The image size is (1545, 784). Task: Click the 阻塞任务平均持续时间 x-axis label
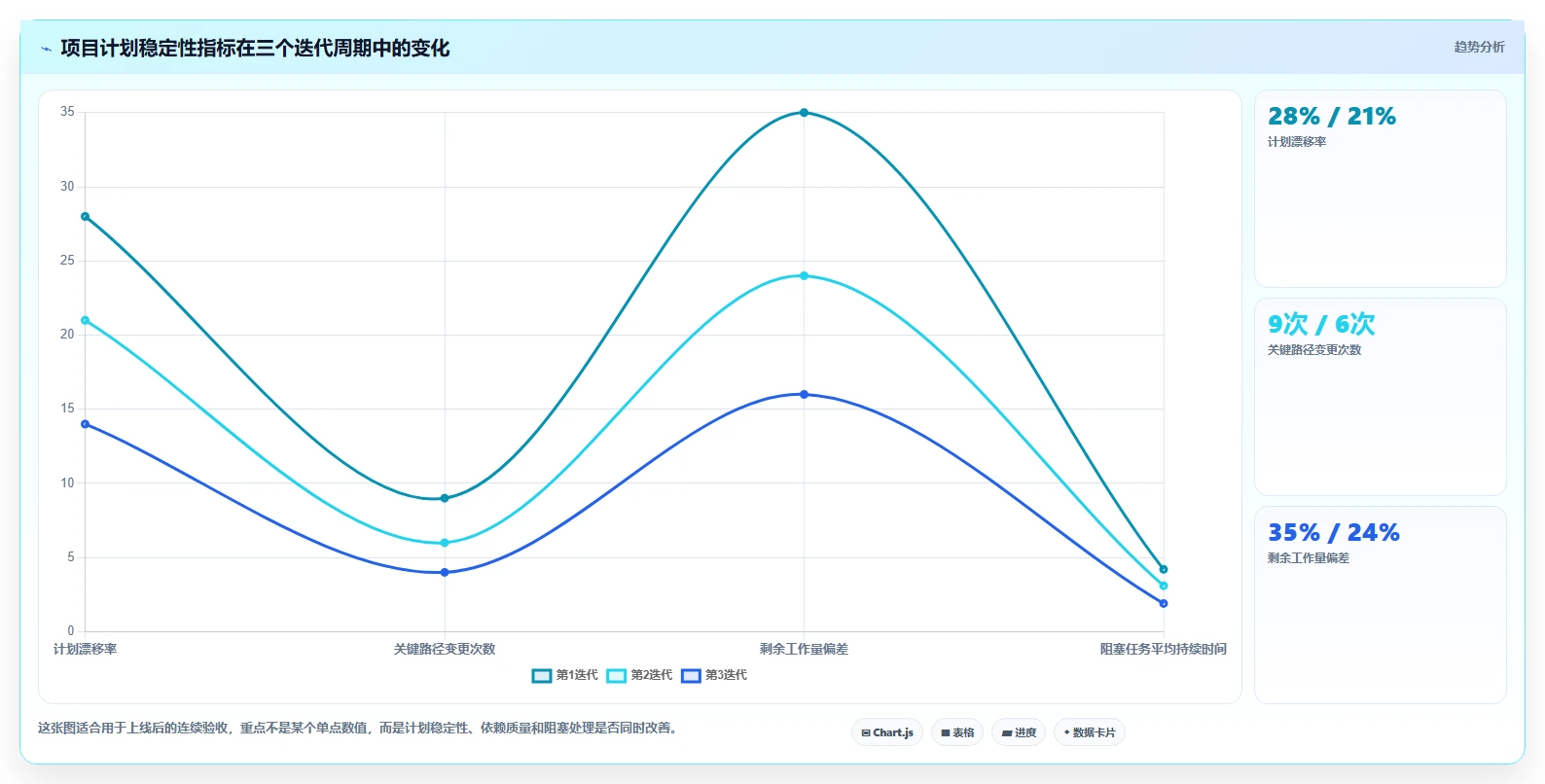tap(1164, 649)
